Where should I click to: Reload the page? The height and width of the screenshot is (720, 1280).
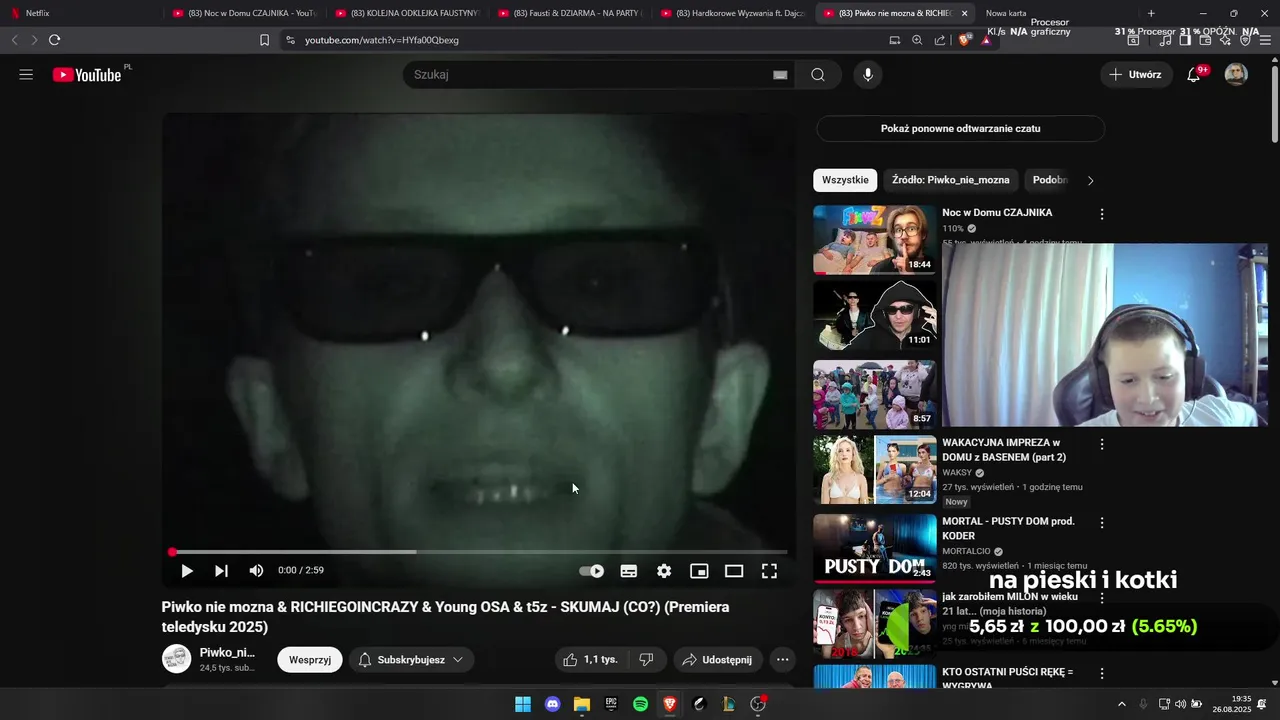click(54, 40)
